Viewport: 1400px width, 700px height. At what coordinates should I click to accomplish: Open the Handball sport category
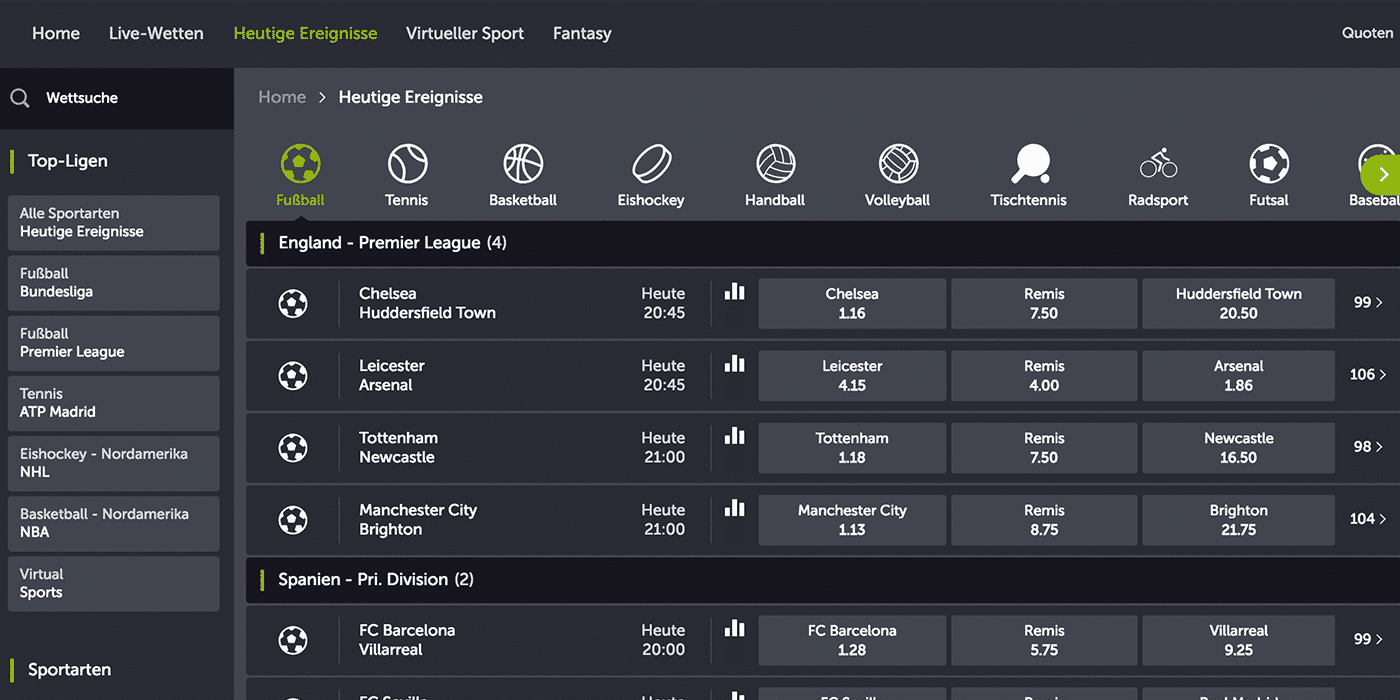(775, 163)
